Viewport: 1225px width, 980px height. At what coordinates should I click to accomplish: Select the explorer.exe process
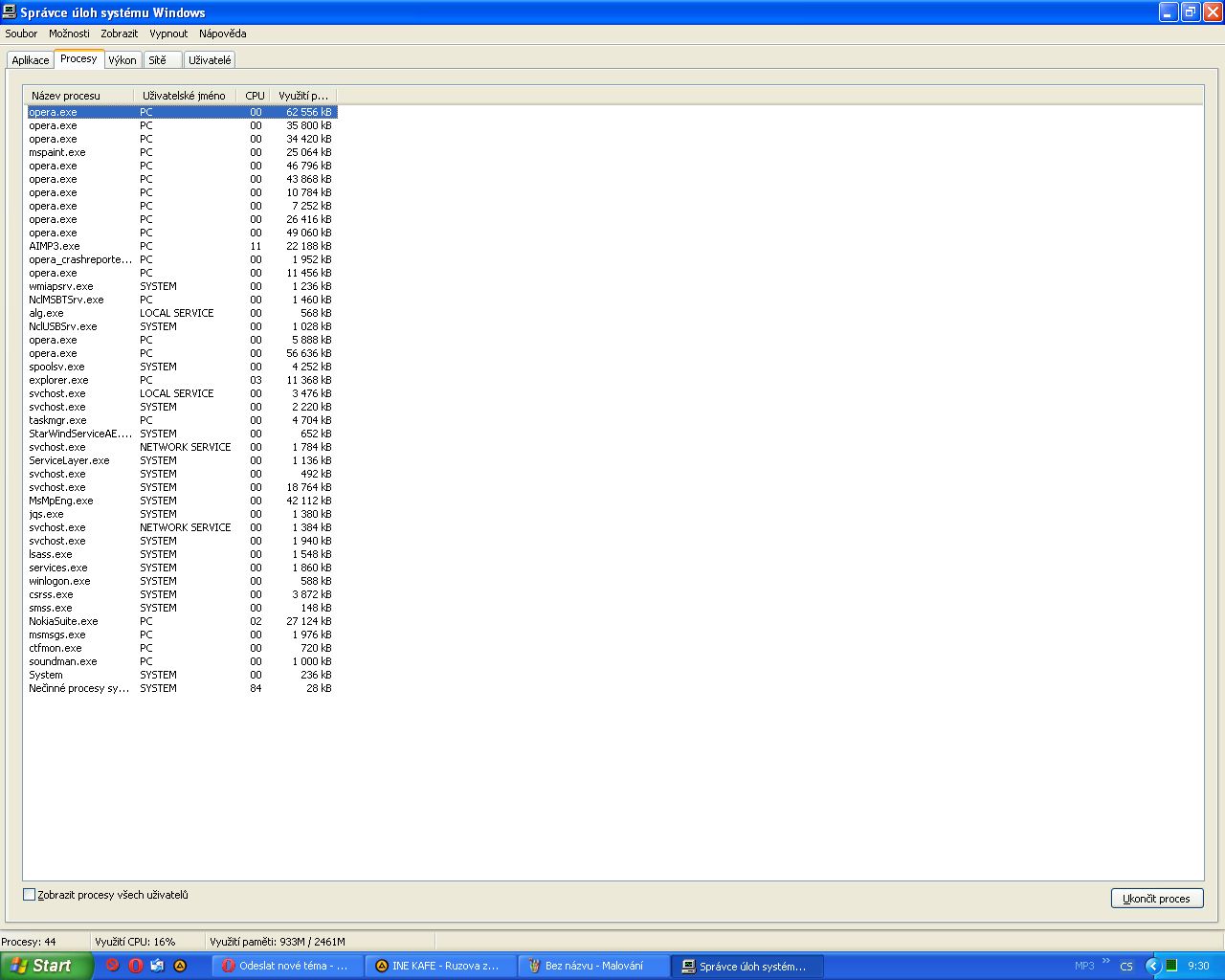[x=182, y=380]
